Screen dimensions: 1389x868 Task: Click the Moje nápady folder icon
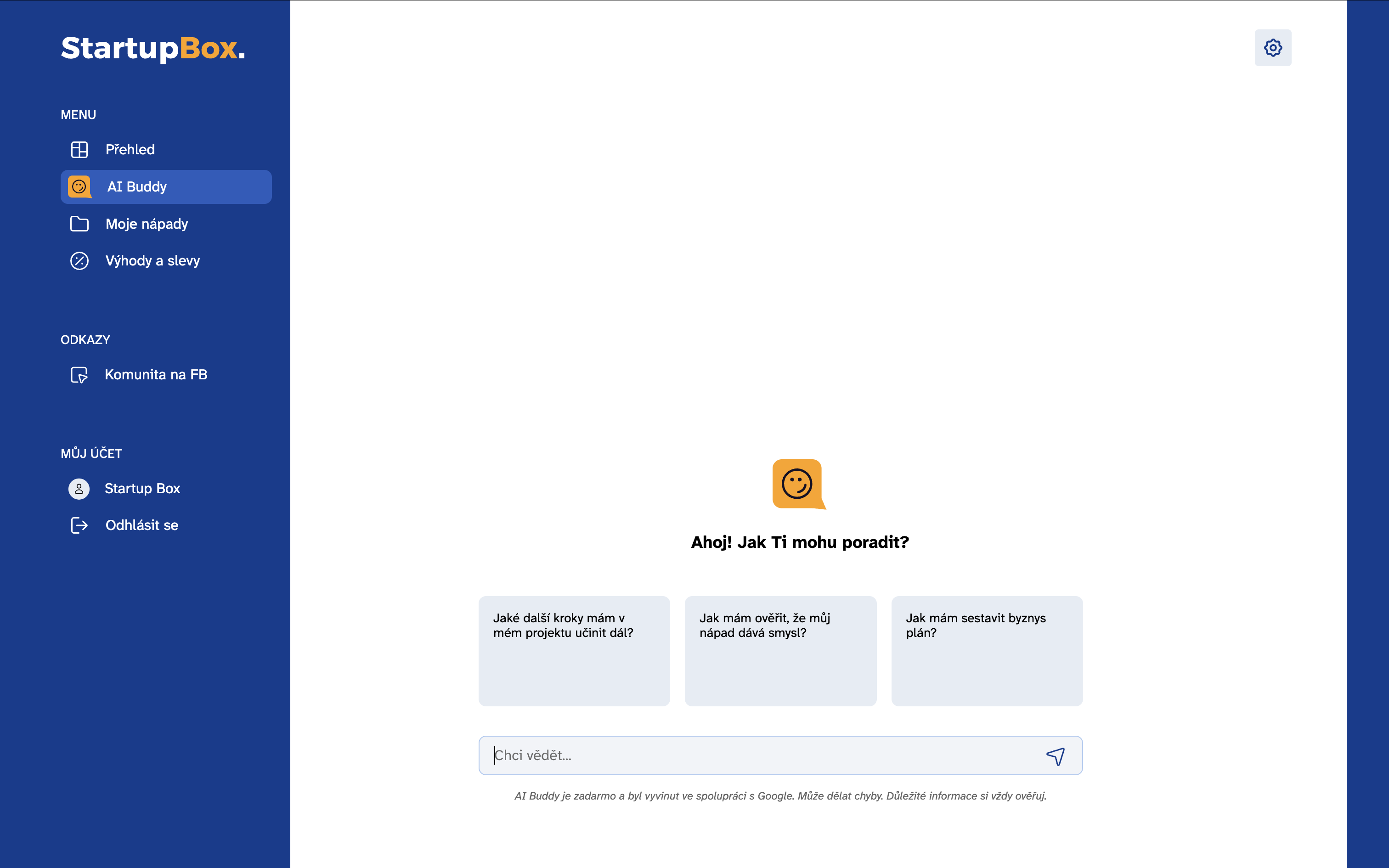point(79,224)
